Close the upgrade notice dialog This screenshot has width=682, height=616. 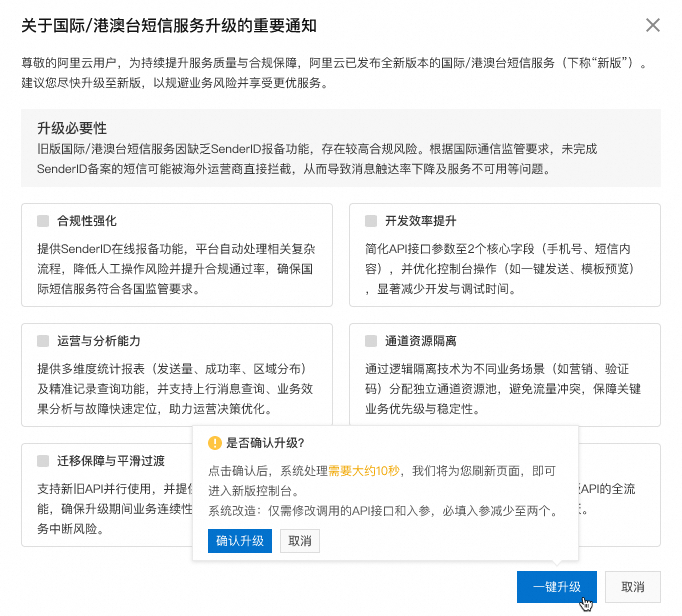[x=652, y=25]
